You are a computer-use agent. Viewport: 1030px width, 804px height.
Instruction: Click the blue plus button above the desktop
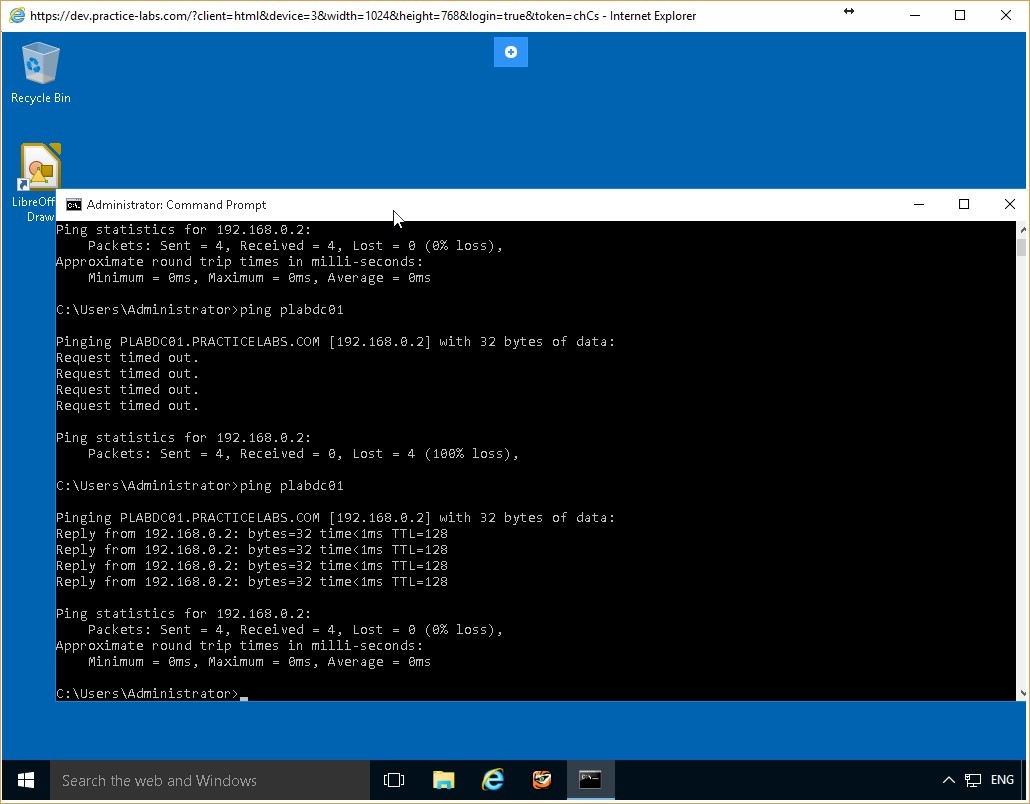[510, 52]
